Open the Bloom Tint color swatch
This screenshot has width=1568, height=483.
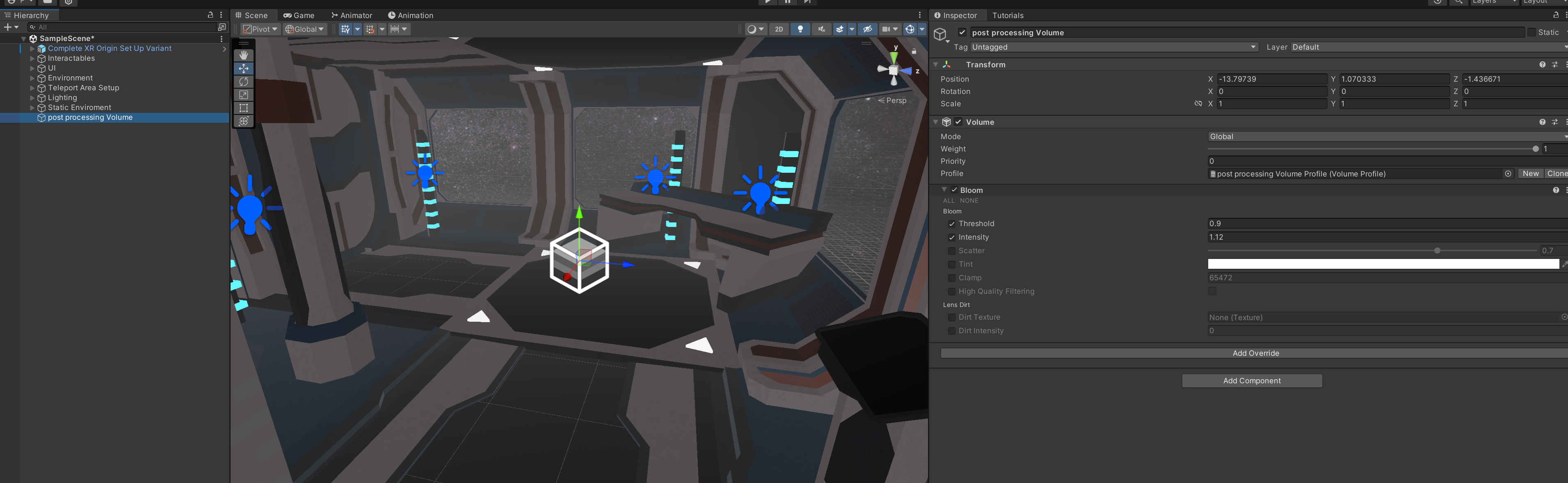point(1382,264)
